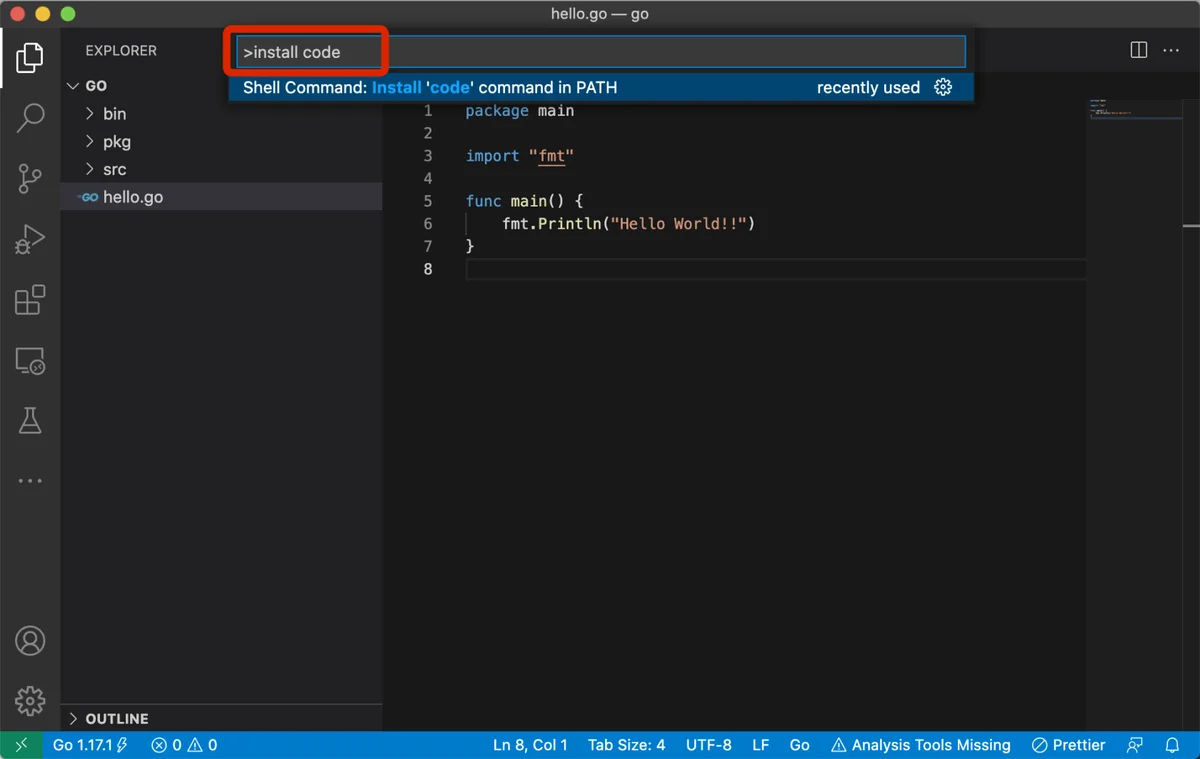This screenshot has height=759, width=1200.
Task: Open the Source Control view icon
Action: coord(30,179)
